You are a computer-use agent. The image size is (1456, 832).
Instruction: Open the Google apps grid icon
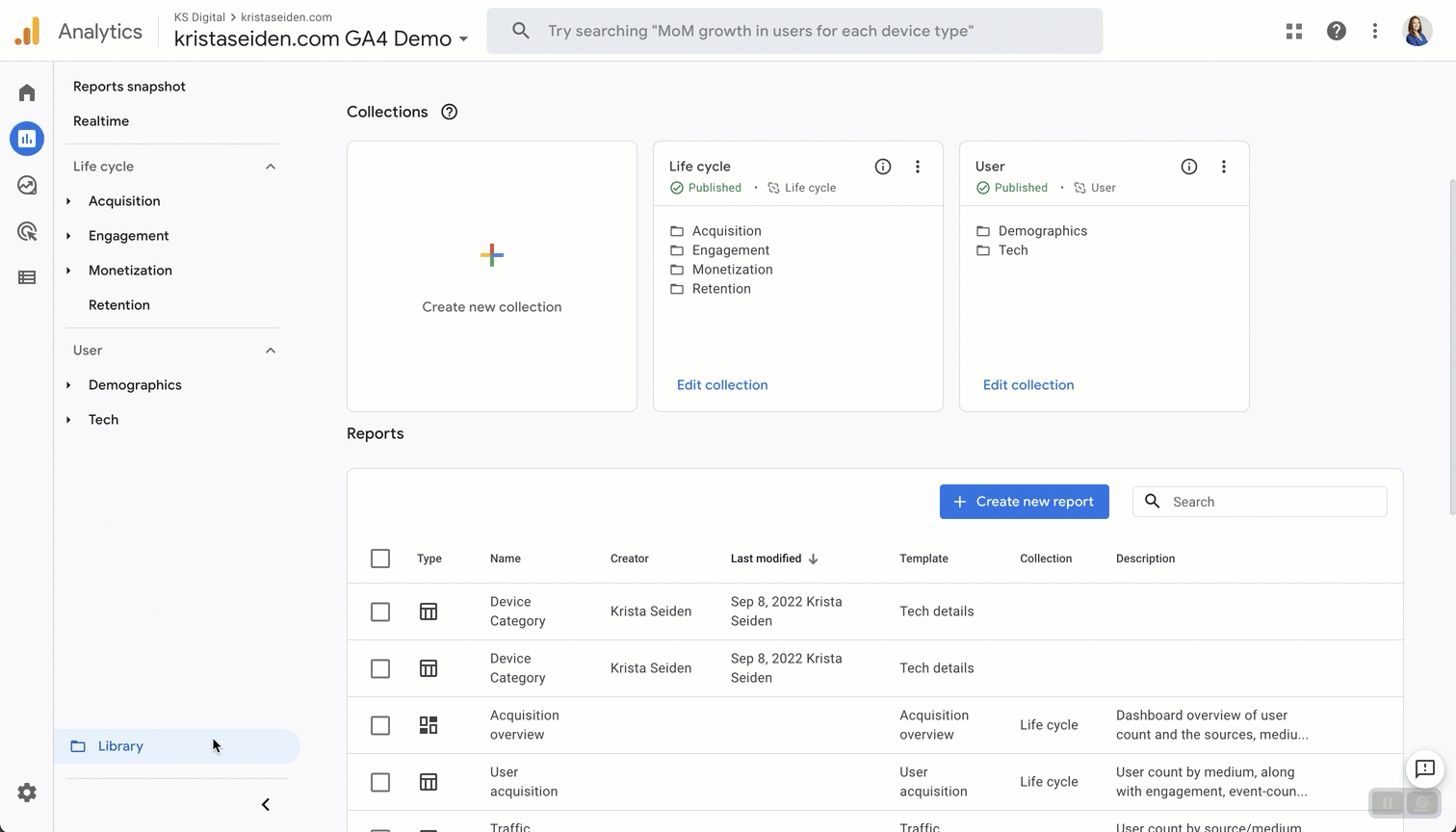[1294, 31]
